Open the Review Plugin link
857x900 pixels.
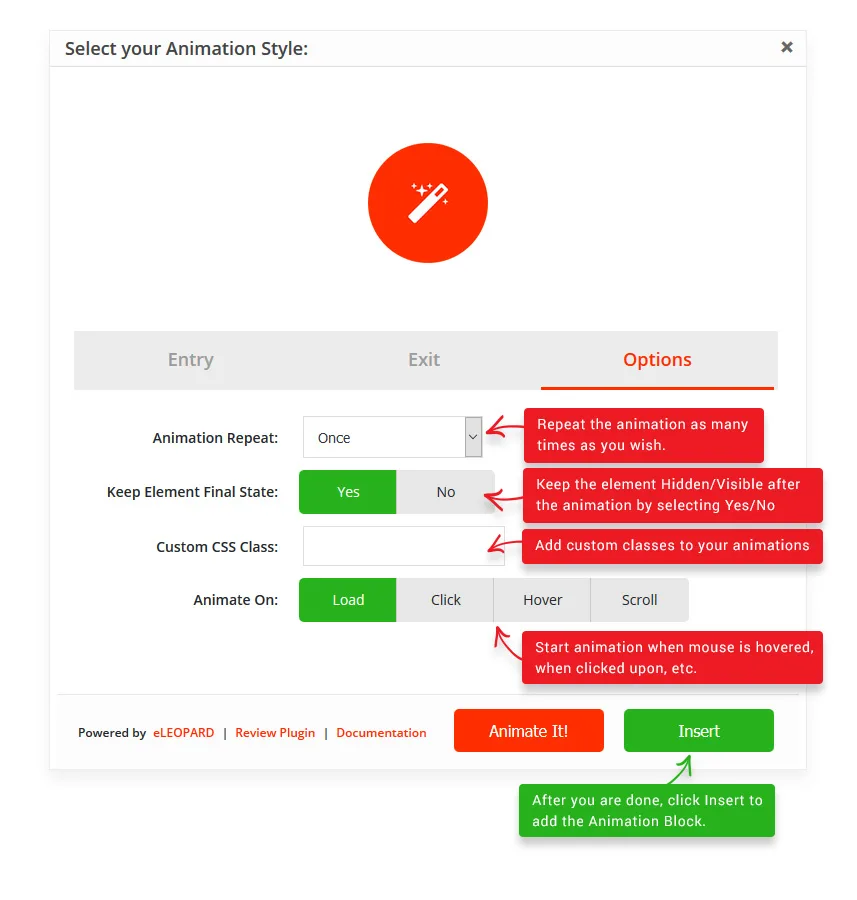(x=275, y=732)
